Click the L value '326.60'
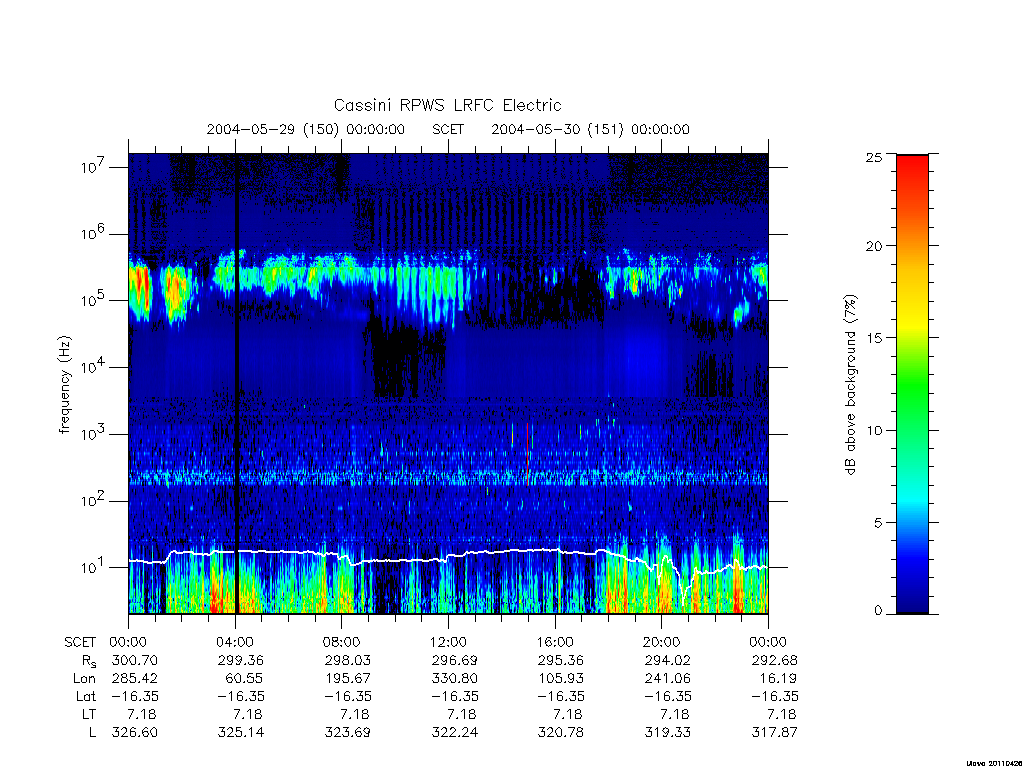 [x=135, y=732]
